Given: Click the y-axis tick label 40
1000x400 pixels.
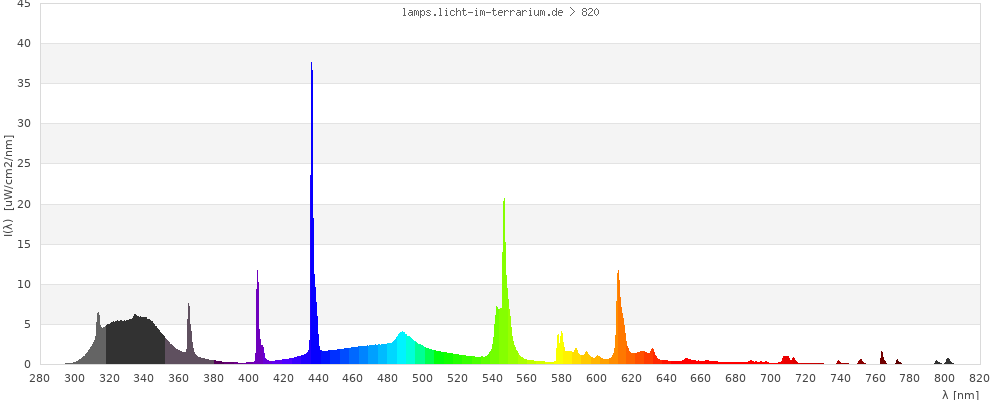Looking at the screenshot, I should click(x=24, y=43).
